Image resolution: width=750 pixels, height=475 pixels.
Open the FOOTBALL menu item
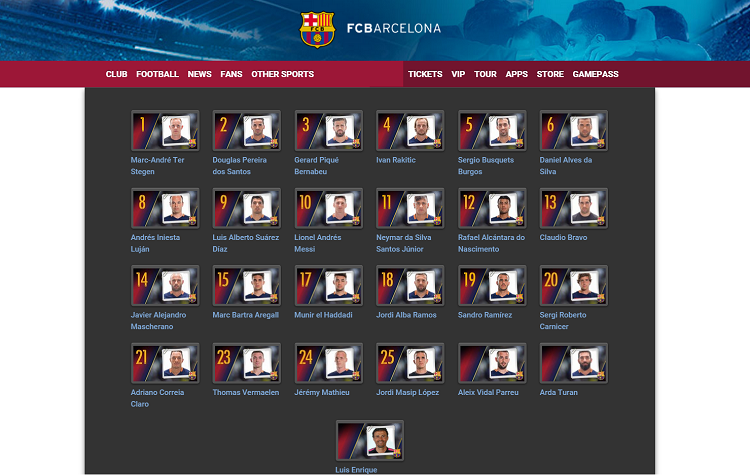(157, 74)
